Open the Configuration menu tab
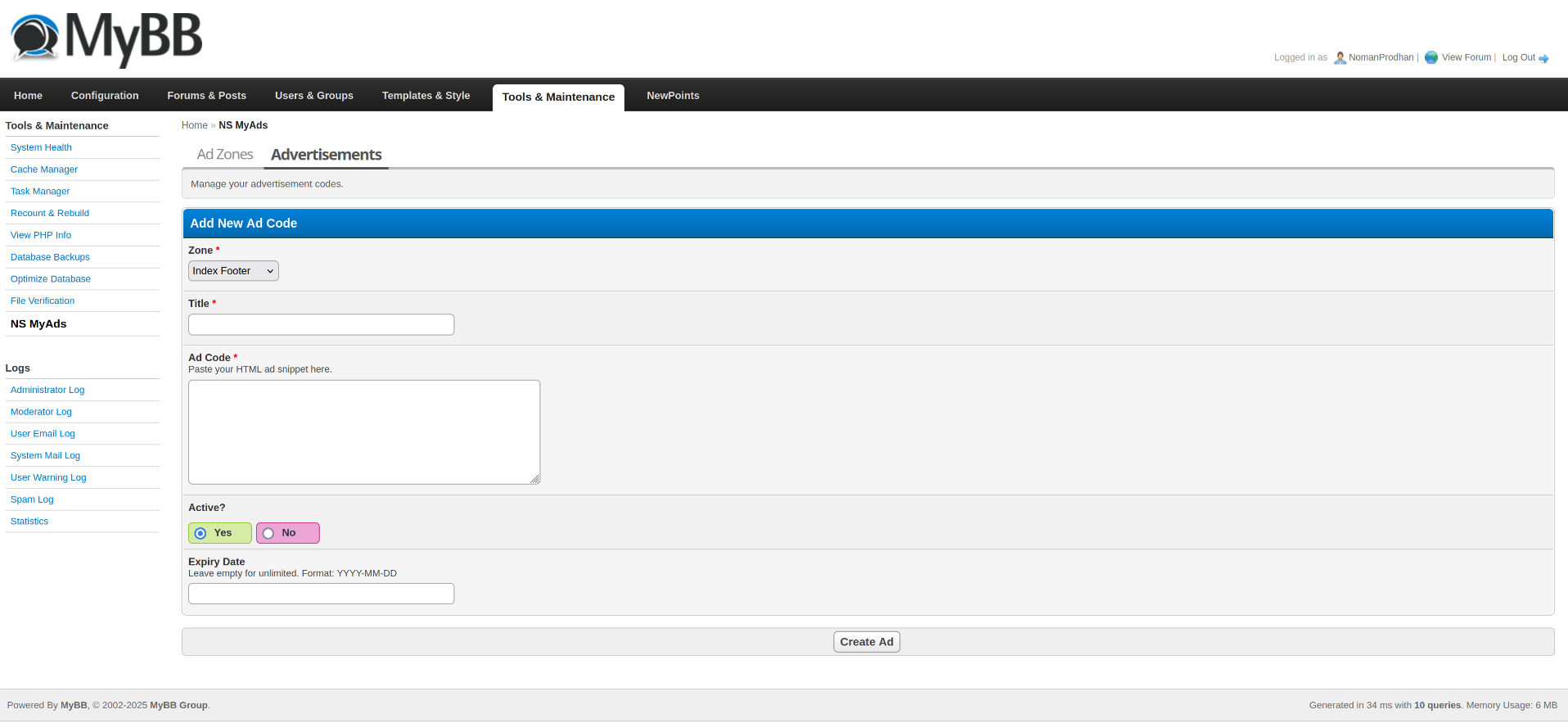This screenshot has width=1568, height=723. (x=105, y=96)
